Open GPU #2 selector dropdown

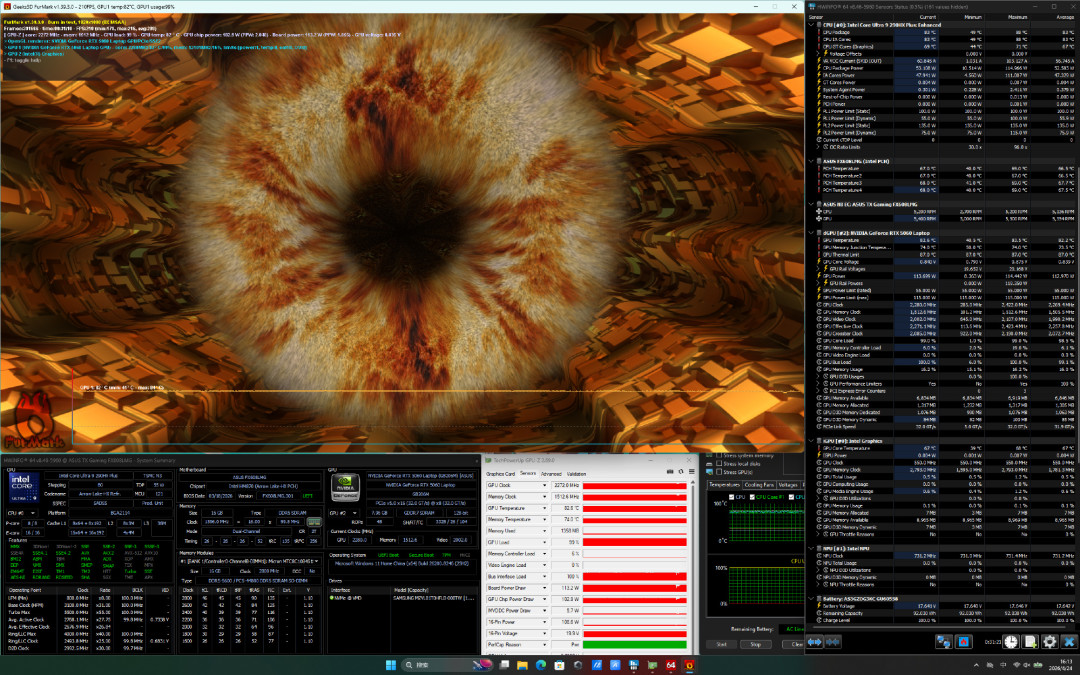[345, 512]
